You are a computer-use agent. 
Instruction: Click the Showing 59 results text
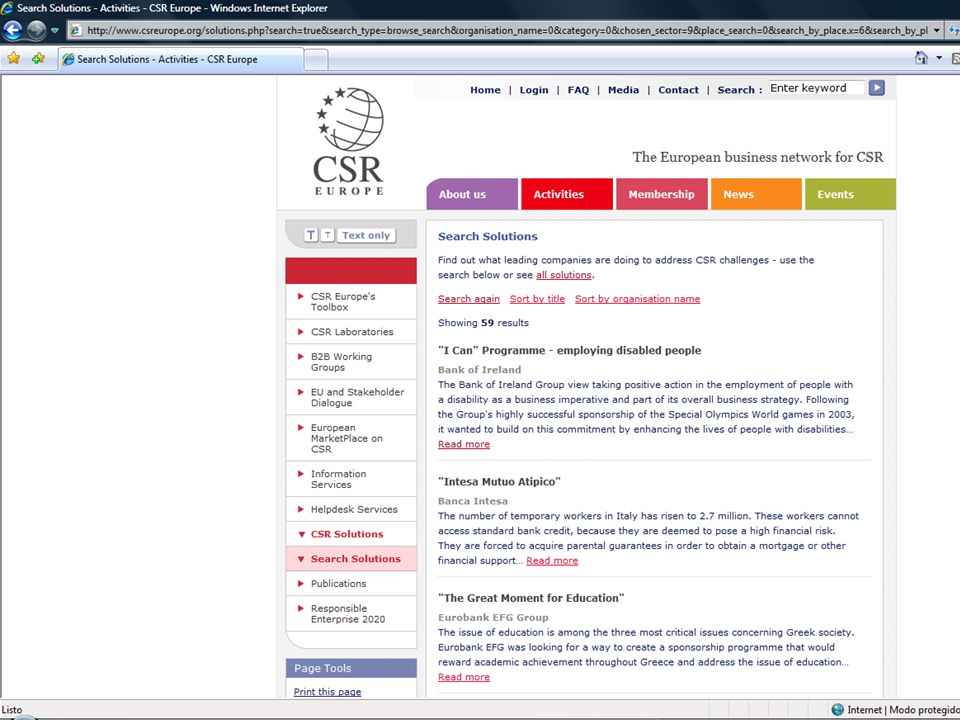[483, 323]
